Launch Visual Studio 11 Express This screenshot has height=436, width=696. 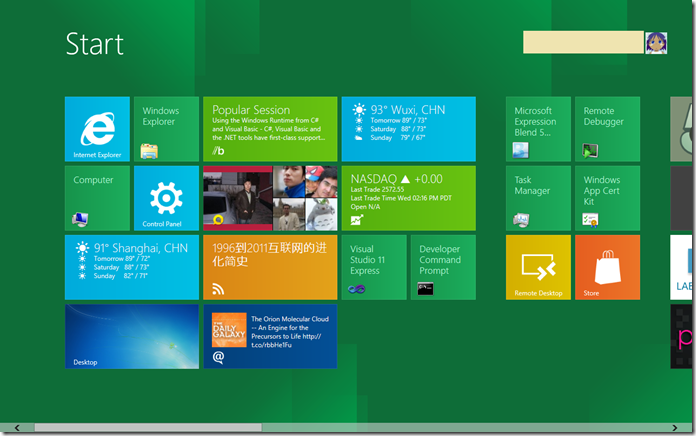click(x=374, y=268)
